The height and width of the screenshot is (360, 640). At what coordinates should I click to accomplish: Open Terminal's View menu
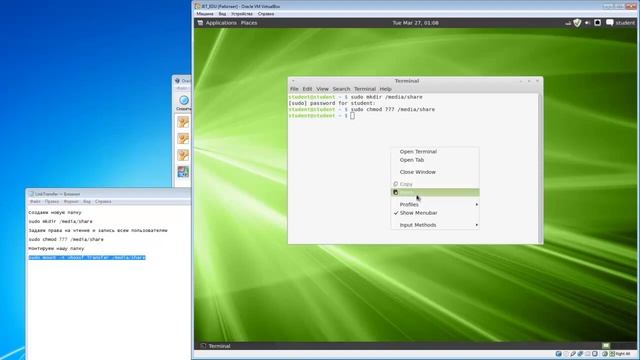coord(322,89)
